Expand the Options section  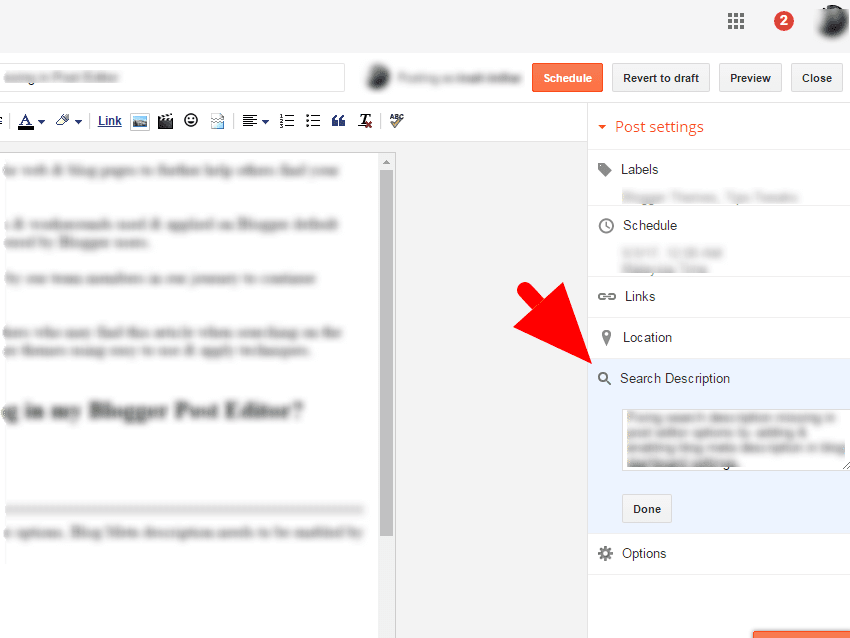(x=719, y=553)
